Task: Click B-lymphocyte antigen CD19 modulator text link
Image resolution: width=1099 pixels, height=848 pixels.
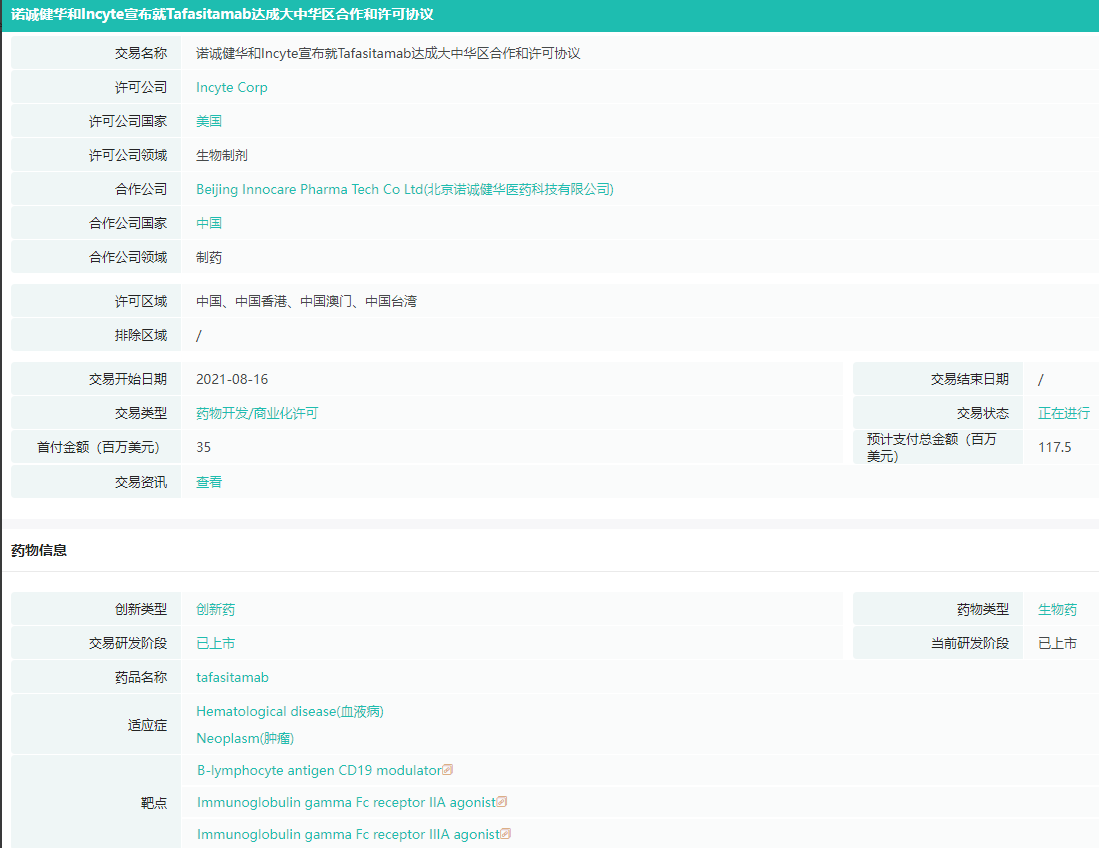Action: pos(318,770)
